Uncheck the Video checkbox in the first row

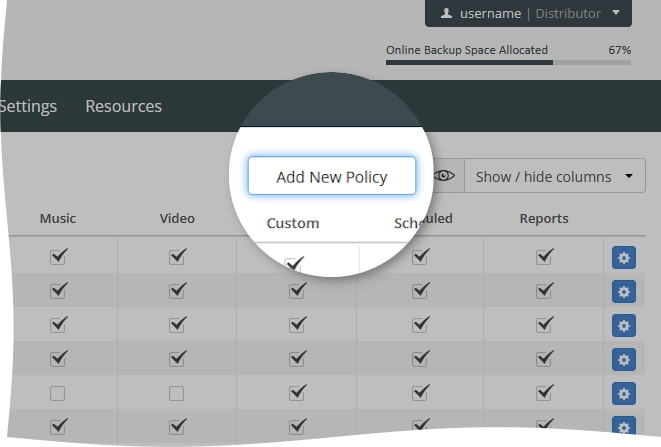[177, 257]
